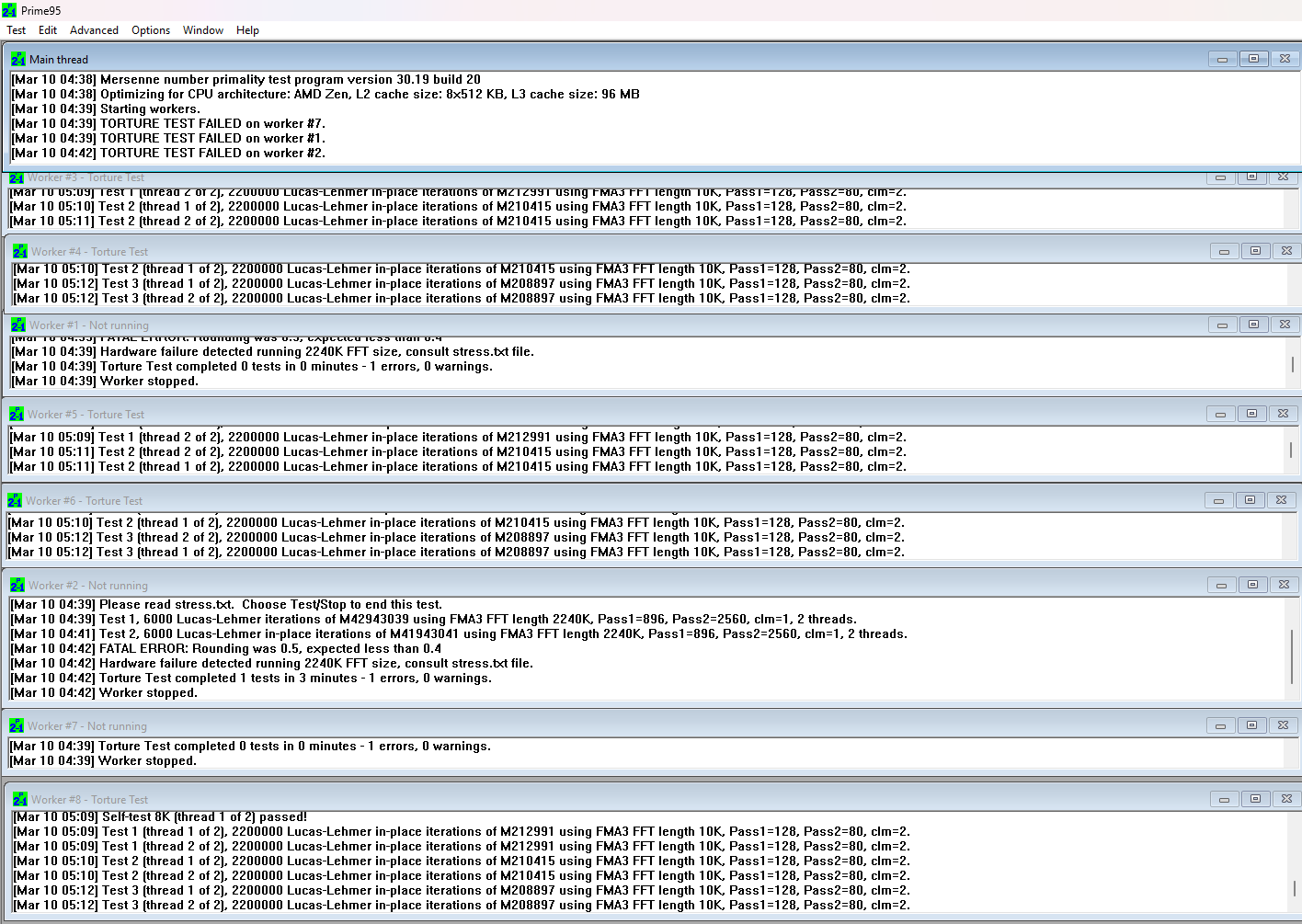1302x924 pixels.
Task: Click 'TORTURE TEST FAILED on worker #2.' line
Action: pos(168,153)
